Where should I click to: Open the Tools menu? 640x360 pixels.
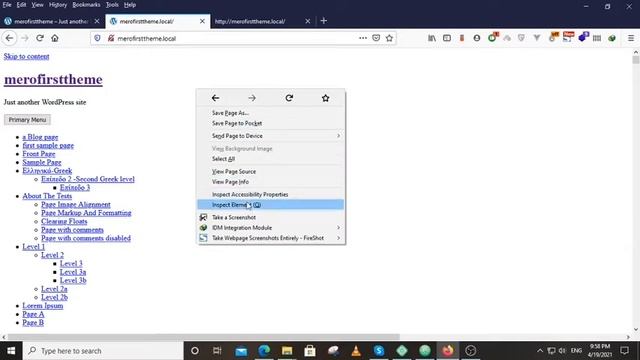[112, 5]
